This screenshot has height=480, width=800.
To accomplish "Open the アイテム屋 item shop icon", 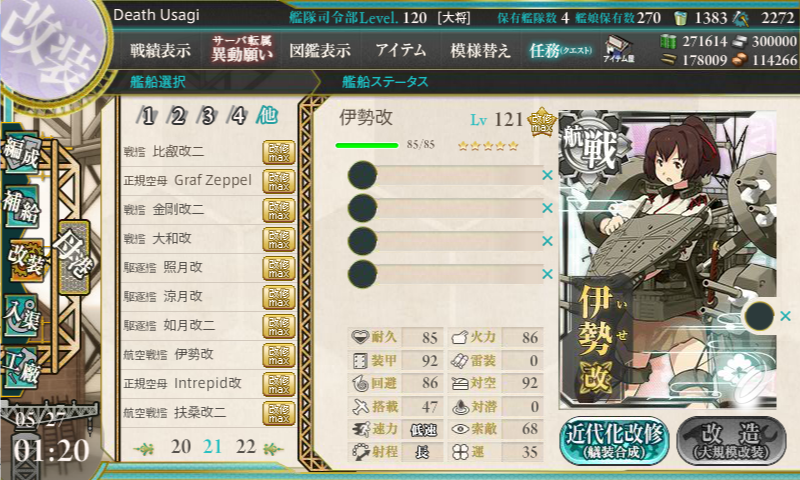I will 618,50.
